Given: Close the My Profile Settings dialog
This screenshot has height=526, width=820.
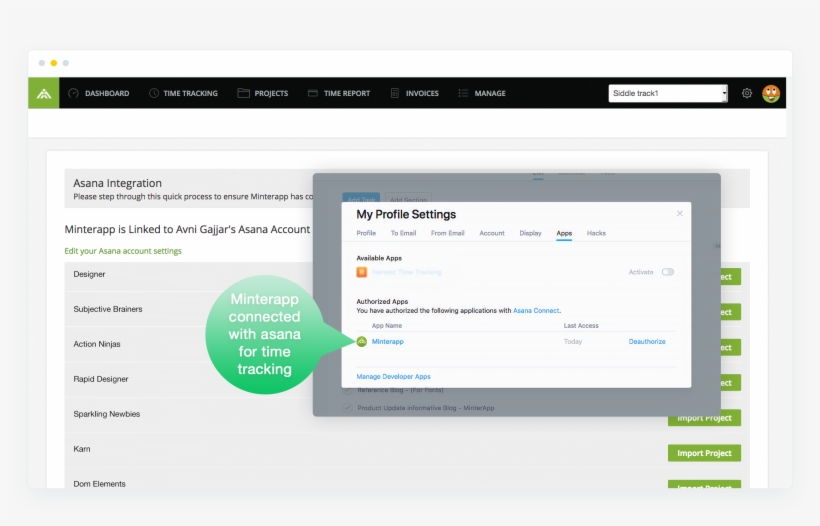Looking at the screenshot, I should point(680,213).
